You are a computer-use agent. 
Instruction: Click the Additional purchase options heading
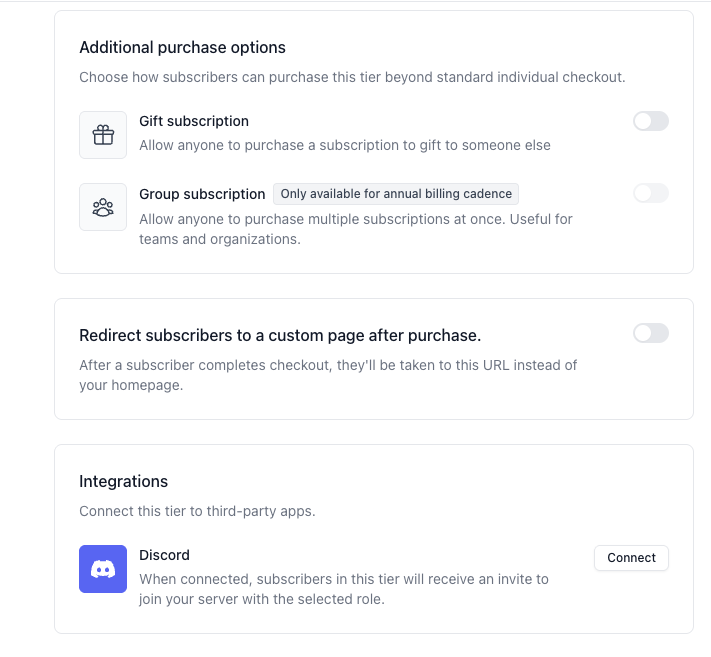(182, 47)
